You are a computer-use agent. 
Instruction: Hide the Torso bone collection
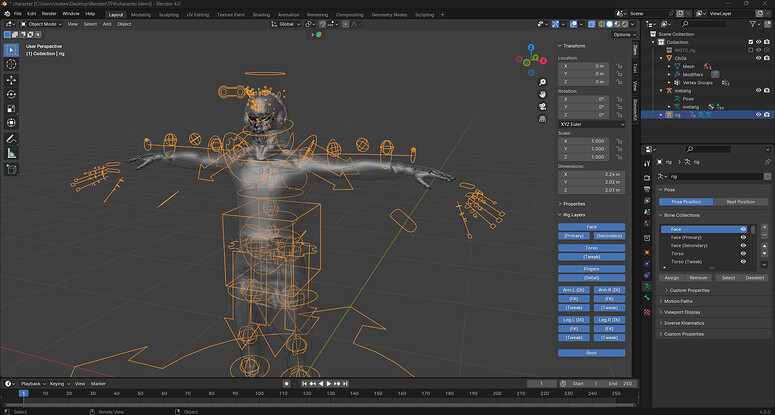tap(743, 253)
